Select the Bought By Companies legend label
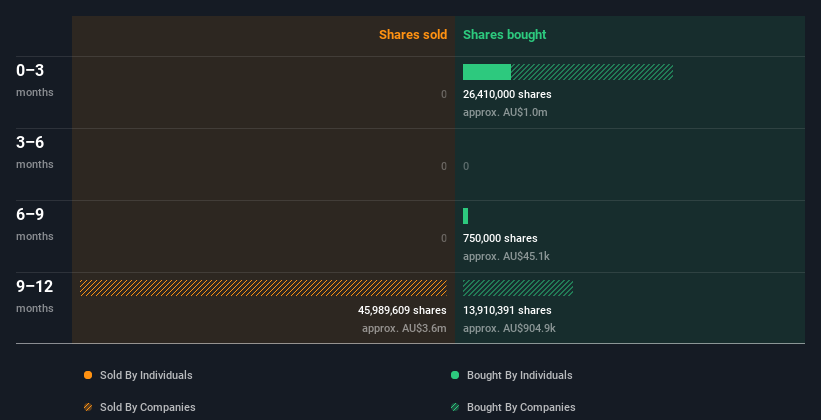821x420 pixels. [x=521, y=407]
